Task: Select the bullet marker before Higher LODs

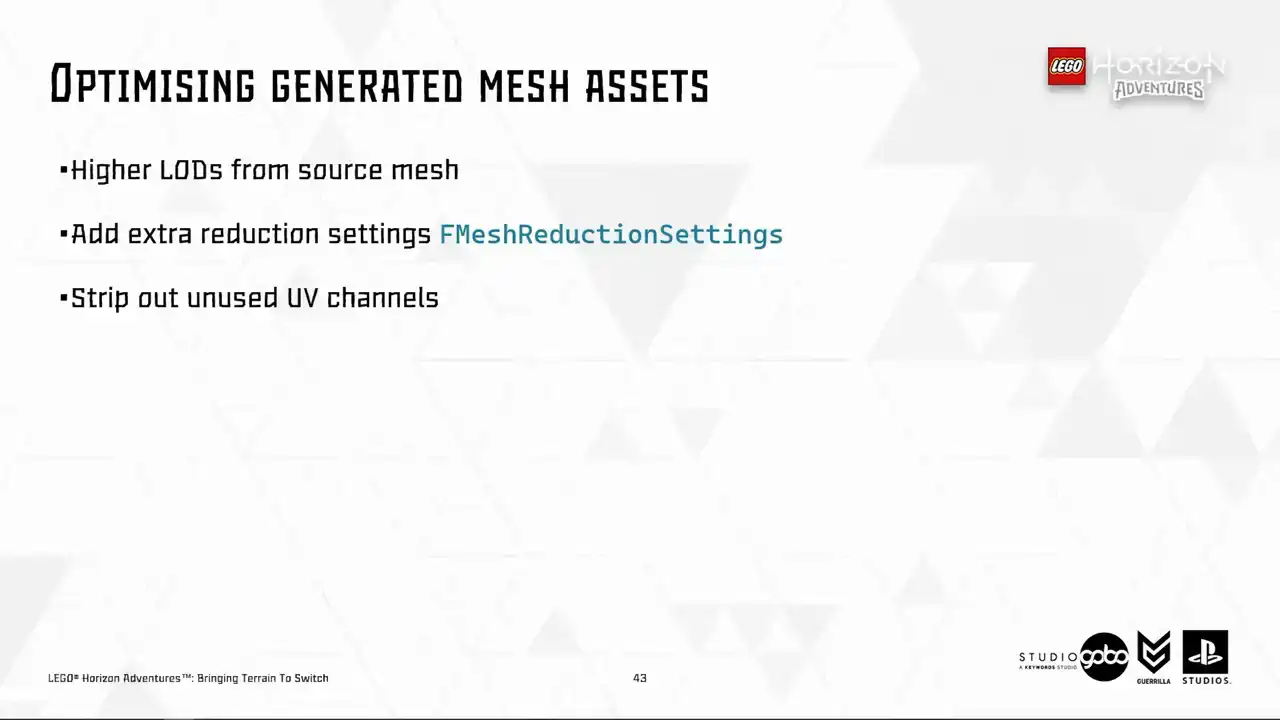Action: click(x=64, y=170)
